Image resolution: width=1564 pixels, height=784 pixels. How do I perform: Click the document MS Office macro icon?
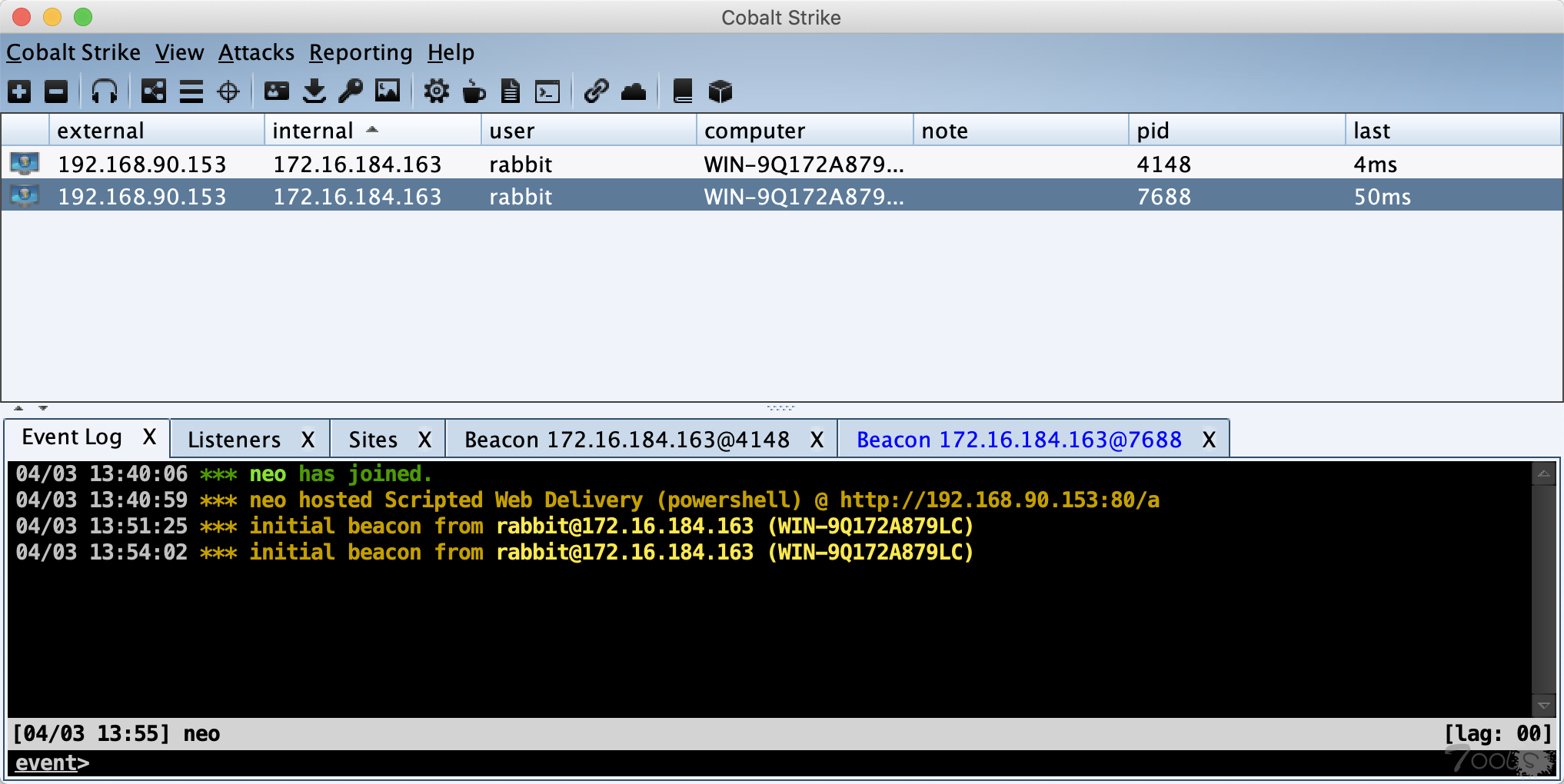coord(511,91)
